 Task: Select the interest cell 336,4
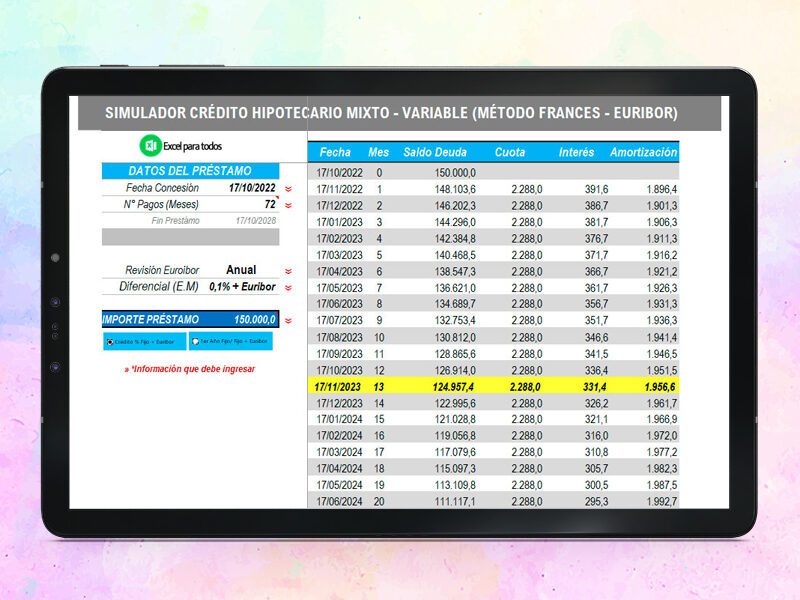tap(596, 370)
